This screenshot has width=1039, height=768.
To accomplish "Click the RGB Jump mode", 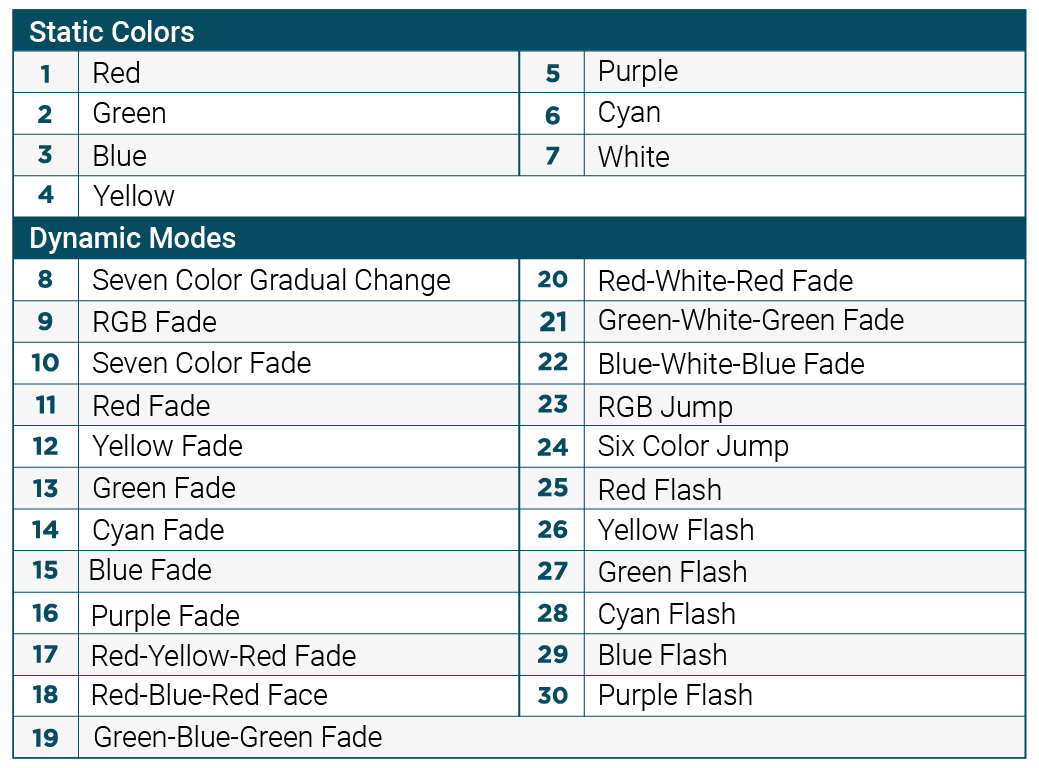I will pyautogui.click(x=665, y=406).
